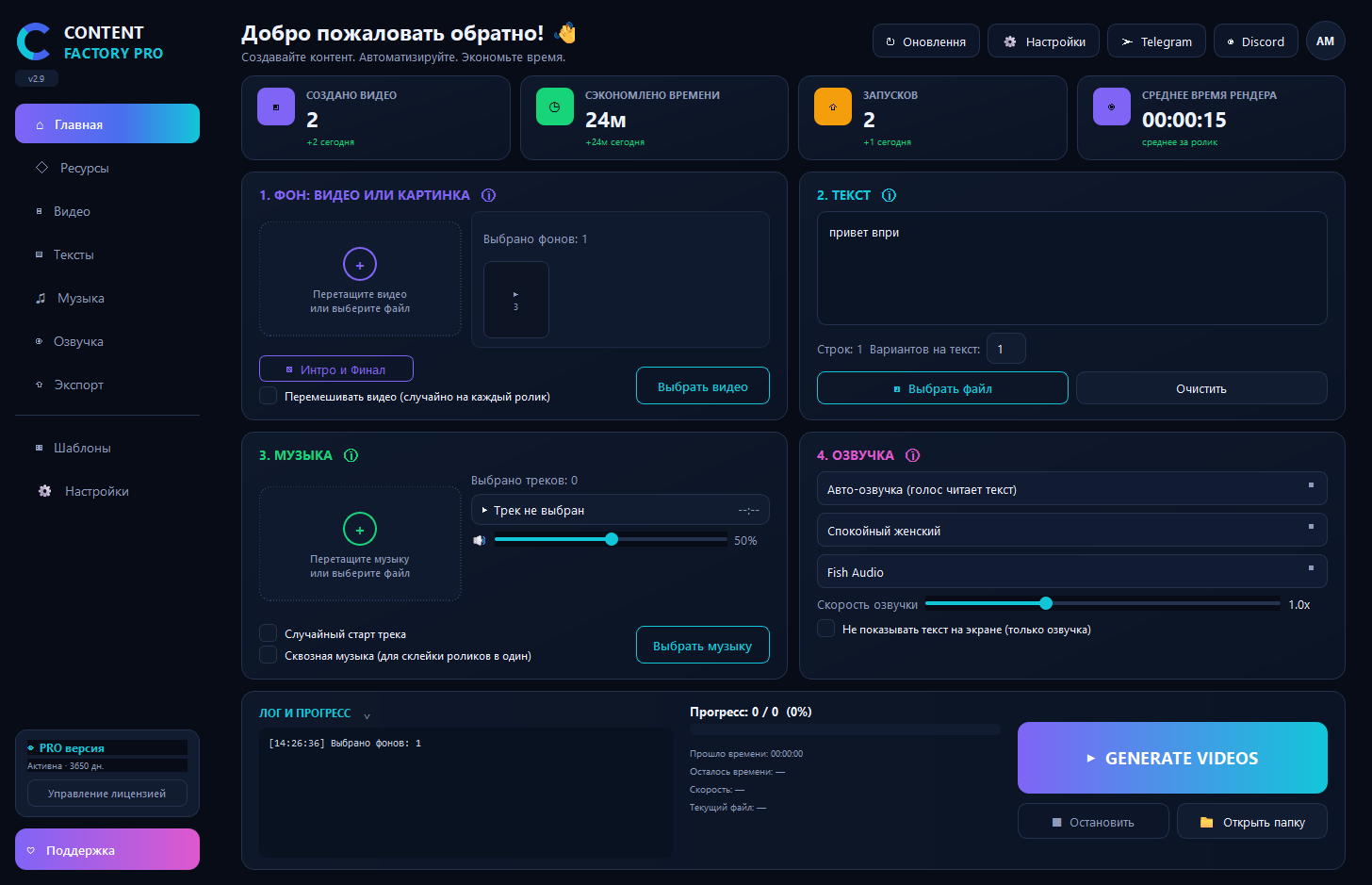Click the diamond icon next to Ресурсы
Image resolution: width=1372 pixels, height=885 pixels.
coord(41,168)
